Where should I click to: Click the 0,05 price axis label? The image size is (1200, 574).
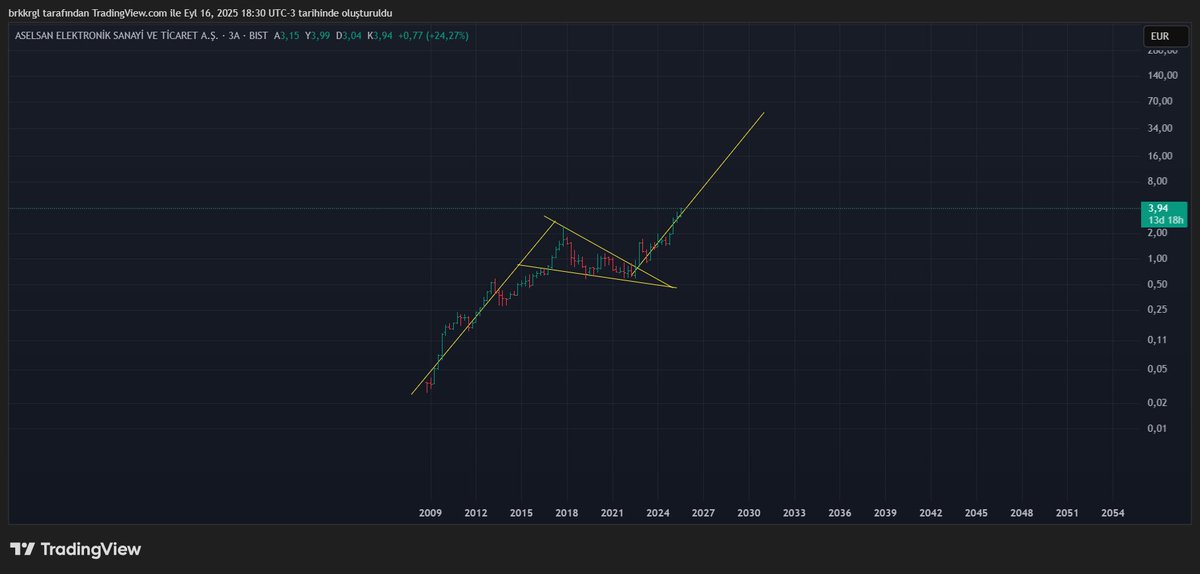click(x=1160, y=369)
